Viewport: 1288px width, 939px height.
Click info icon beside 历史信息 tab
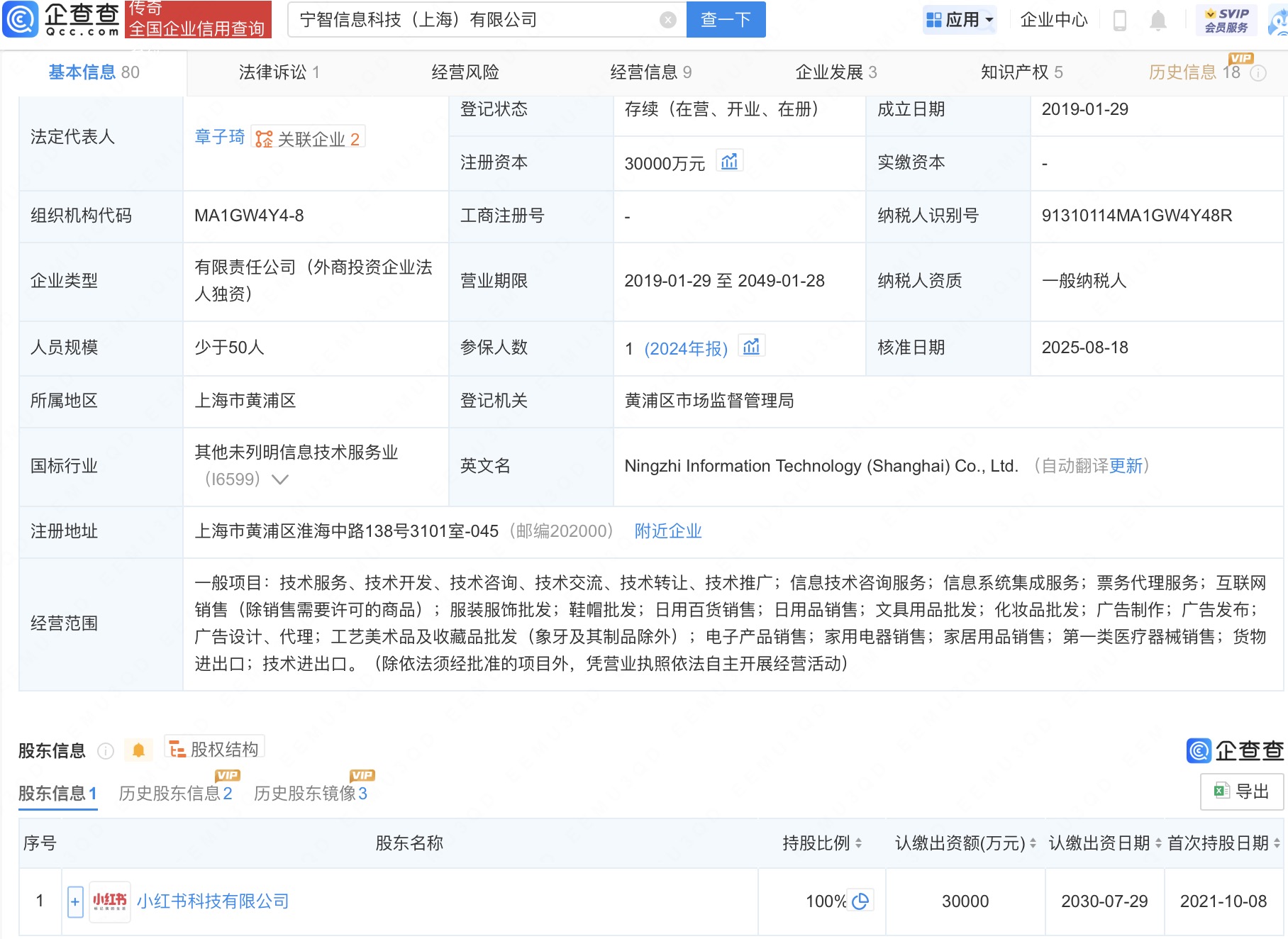1258,73
